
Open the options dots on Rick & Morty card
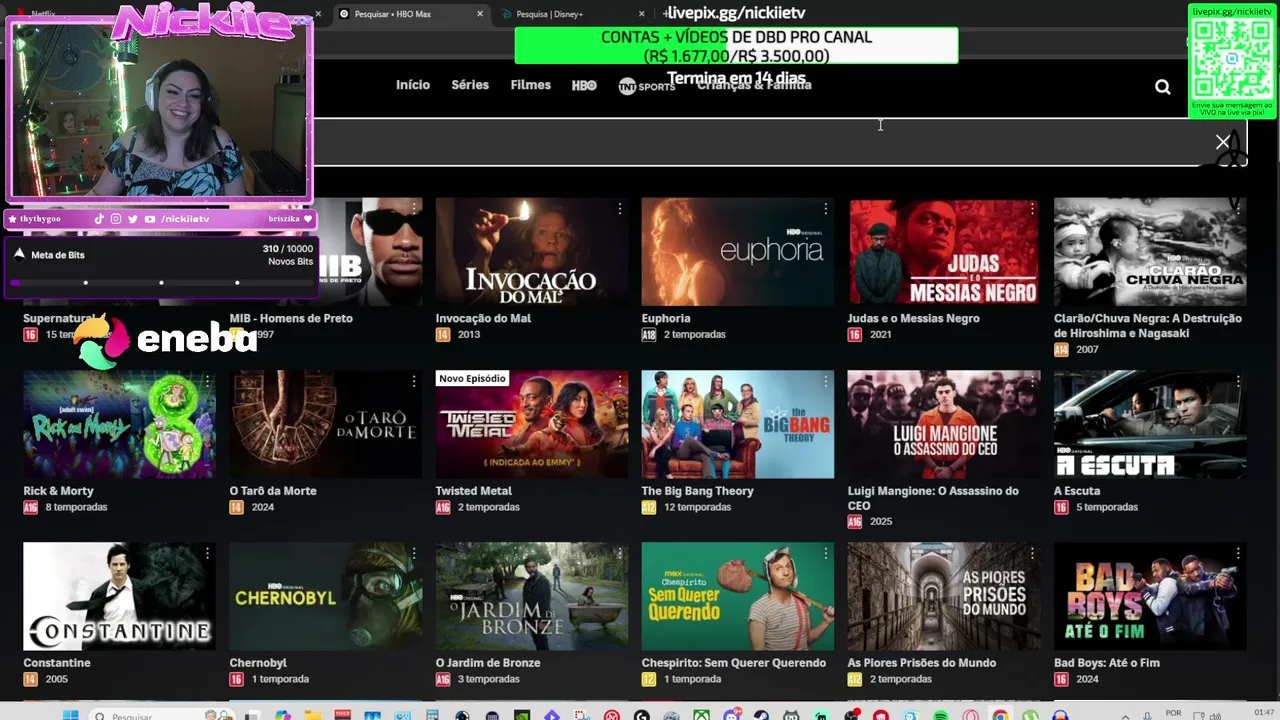click(x=207, y=381)
